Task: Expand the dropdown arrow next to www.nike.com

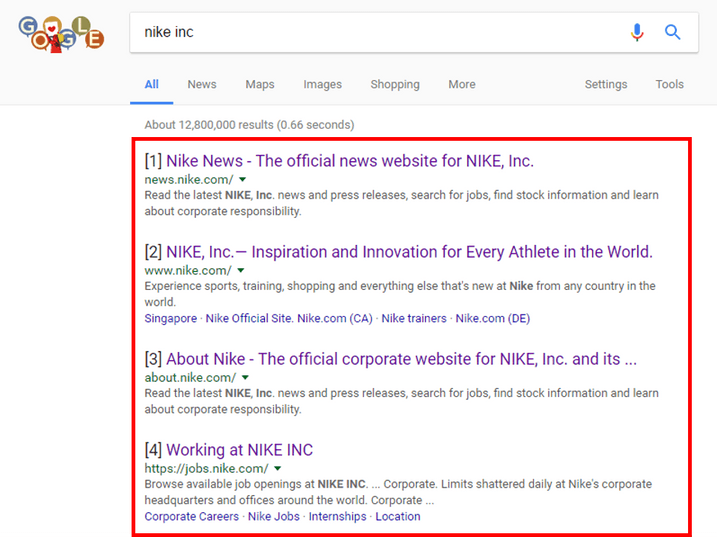Action: pyautogui.click(x=241, y=270)
